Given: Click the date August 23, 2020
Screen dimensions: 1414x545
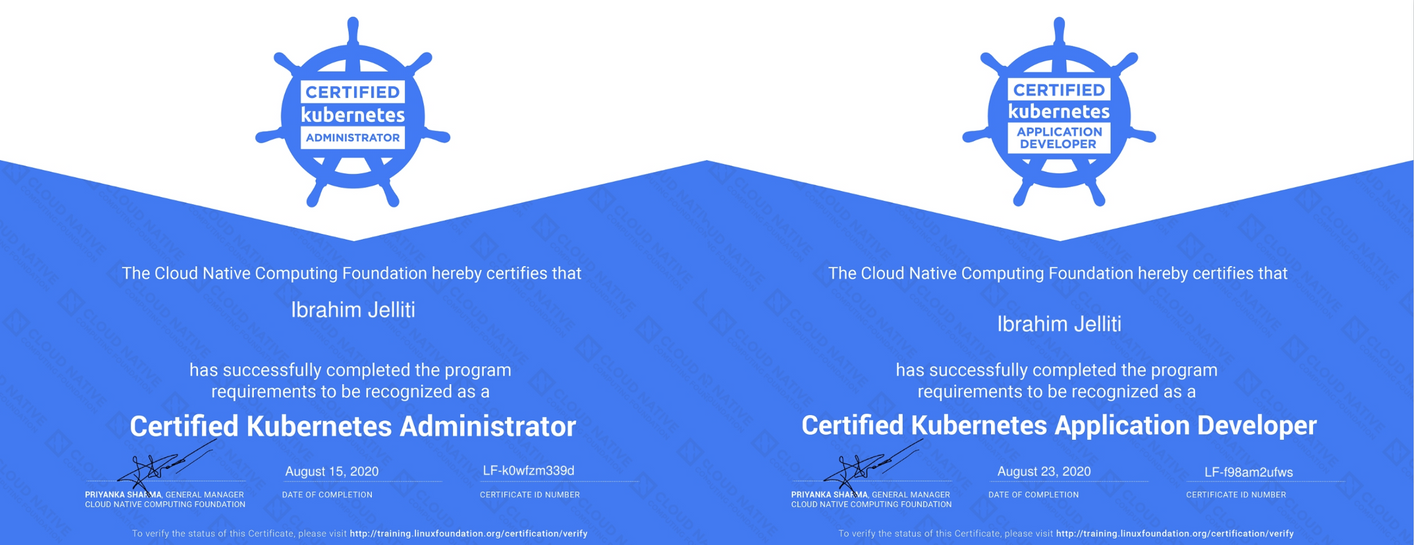Looking at the screenshot, I should 1044,471.
